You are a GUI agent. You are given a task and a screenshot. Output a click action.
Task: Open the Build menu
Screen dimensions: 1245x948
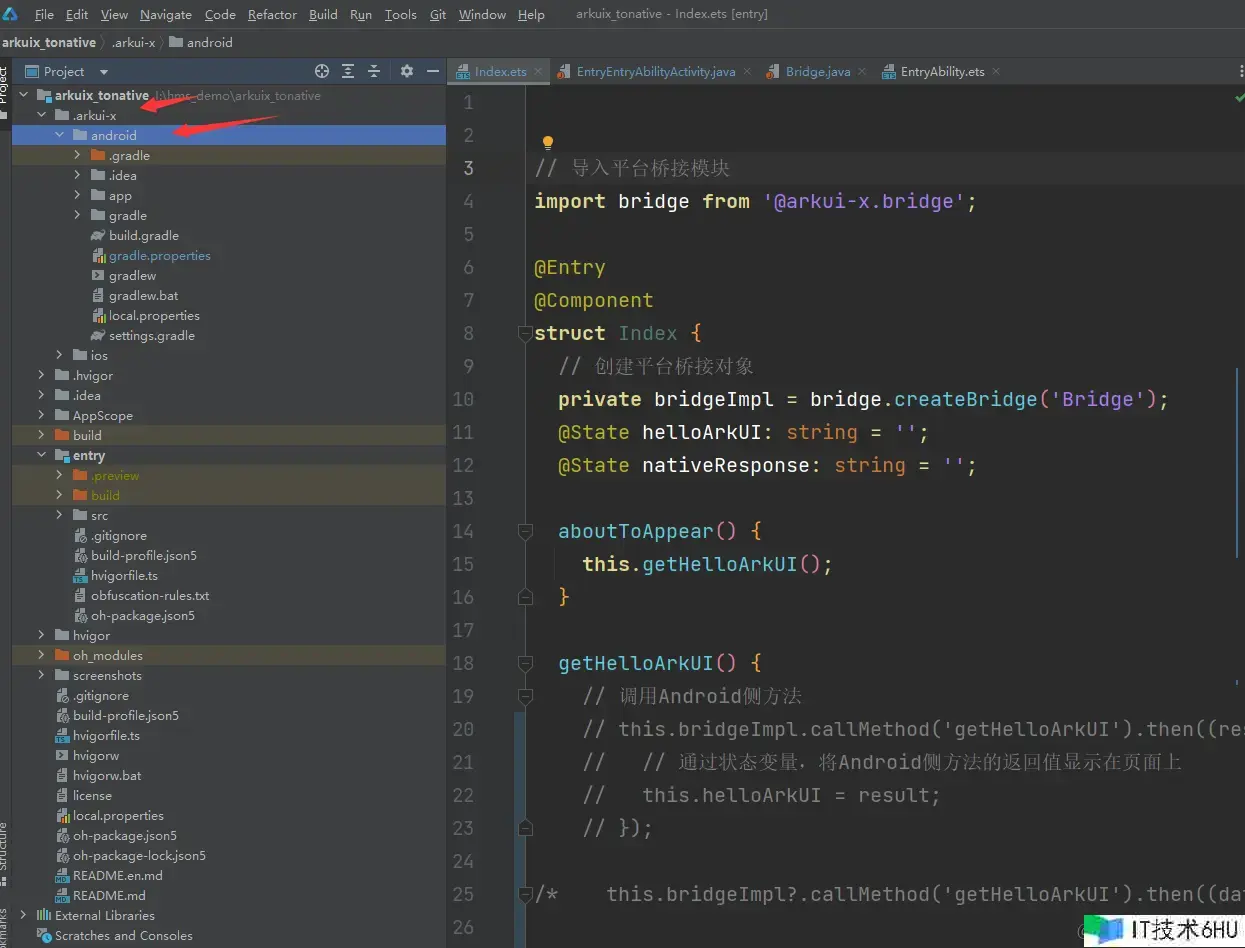[323, 15]
